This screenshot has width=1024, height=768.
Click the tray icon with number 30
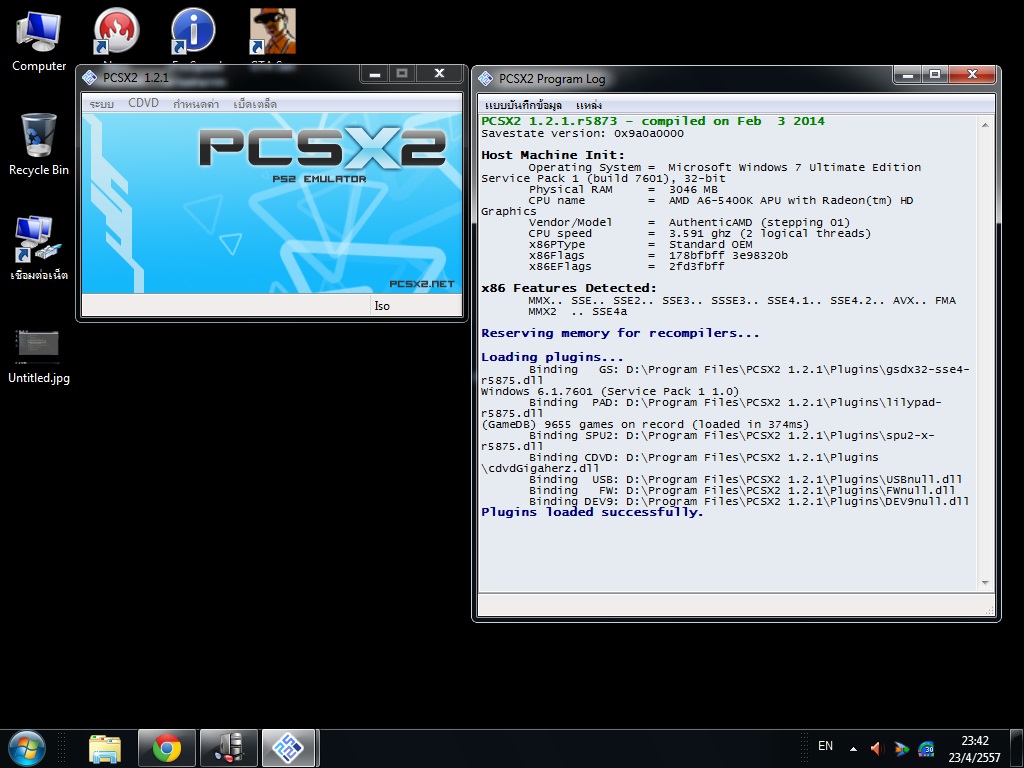(x=925, y=748)
